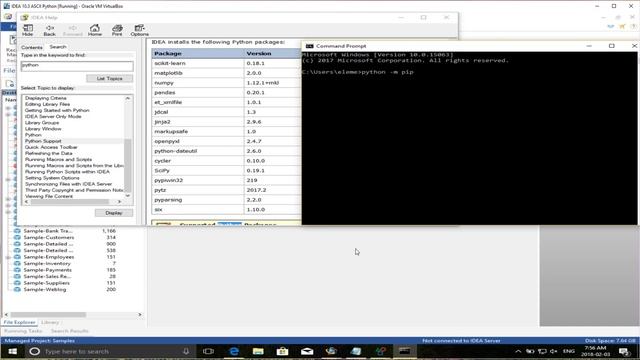Select topic Editing Library Files
Image resolution: width=640 pixels, height=360 pixels.
[x=47, y=104]
